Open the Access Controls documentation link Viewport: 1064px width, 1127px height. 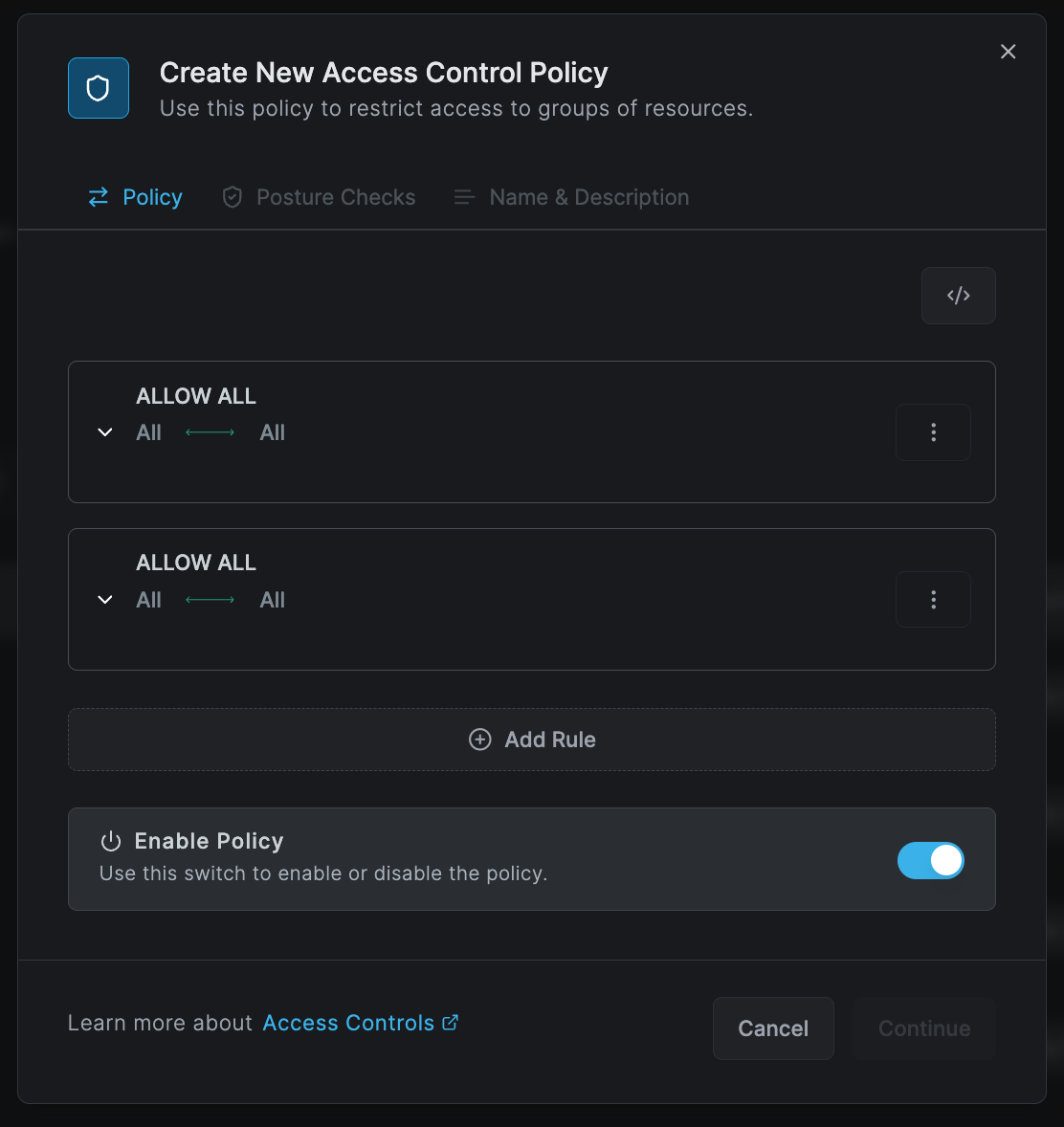(x=348, y=1023)
